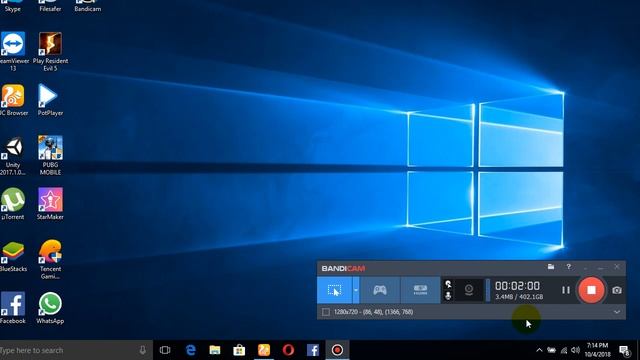Launch StarMaker desktop icon

[50, 204]
